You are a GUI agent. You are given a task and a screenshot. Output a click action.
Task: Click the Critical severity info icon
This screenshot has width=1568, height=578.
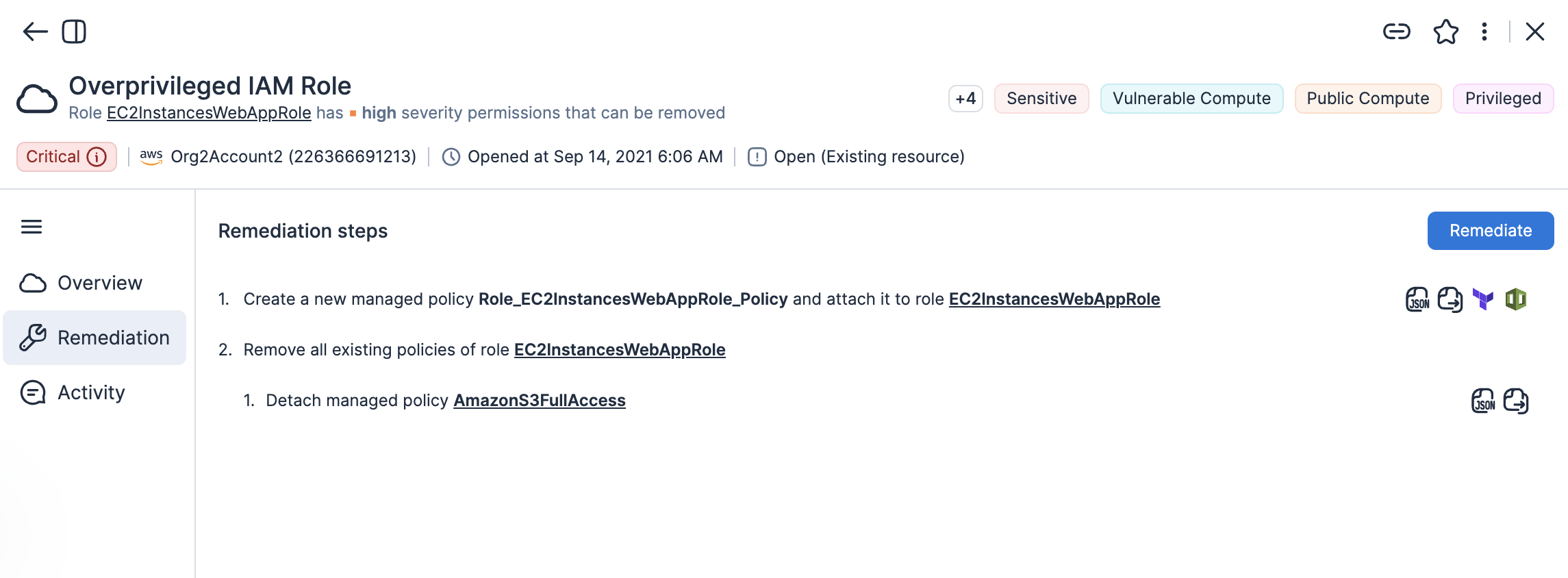pos(97,157)
